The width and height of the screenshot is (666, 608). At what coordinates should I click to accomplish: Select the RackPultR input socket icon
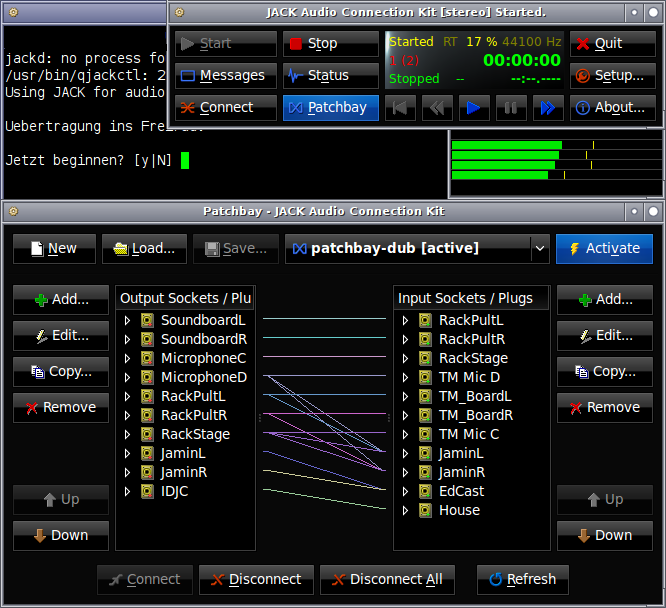click(425, 339)
